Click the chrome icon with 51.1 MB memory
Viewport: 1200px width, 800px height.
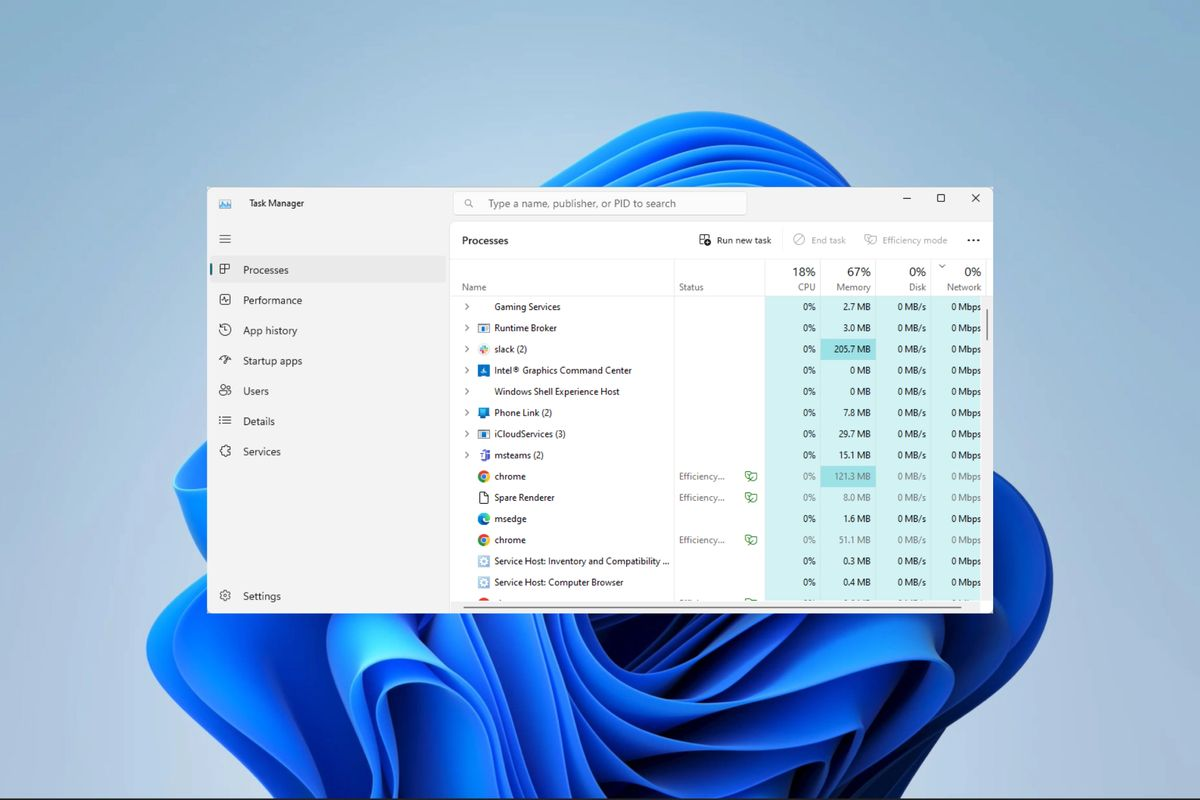[x=484, y=540]
